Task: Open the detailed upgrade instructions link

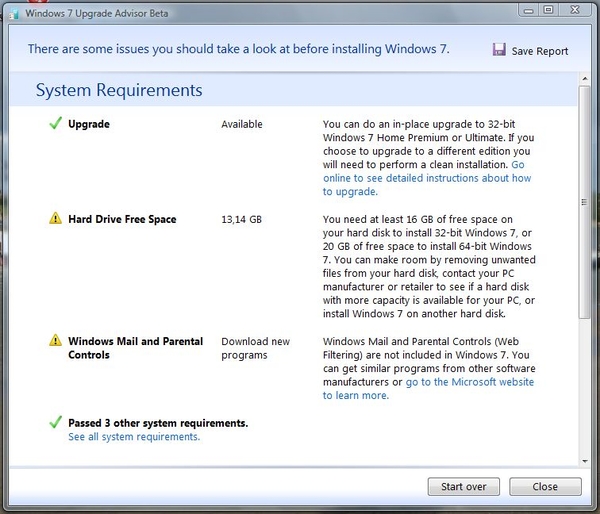Action: [427, 178]
